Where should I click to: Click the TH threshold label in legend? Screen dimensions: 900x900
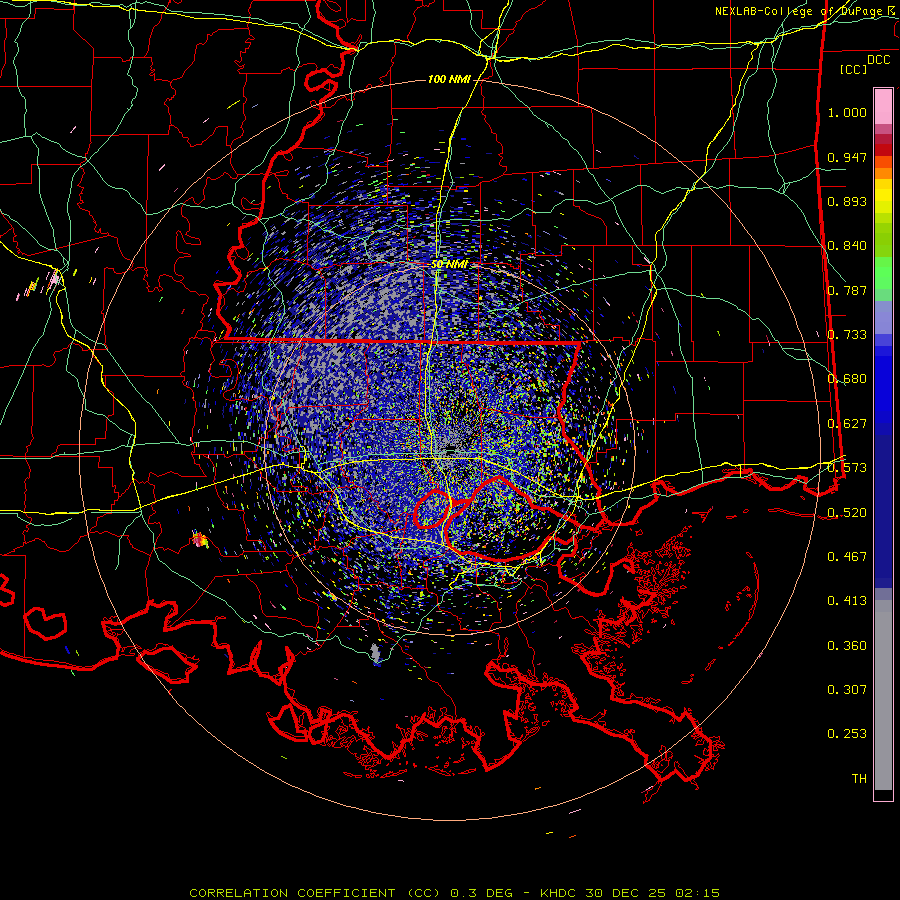click(x=859, y=779)
